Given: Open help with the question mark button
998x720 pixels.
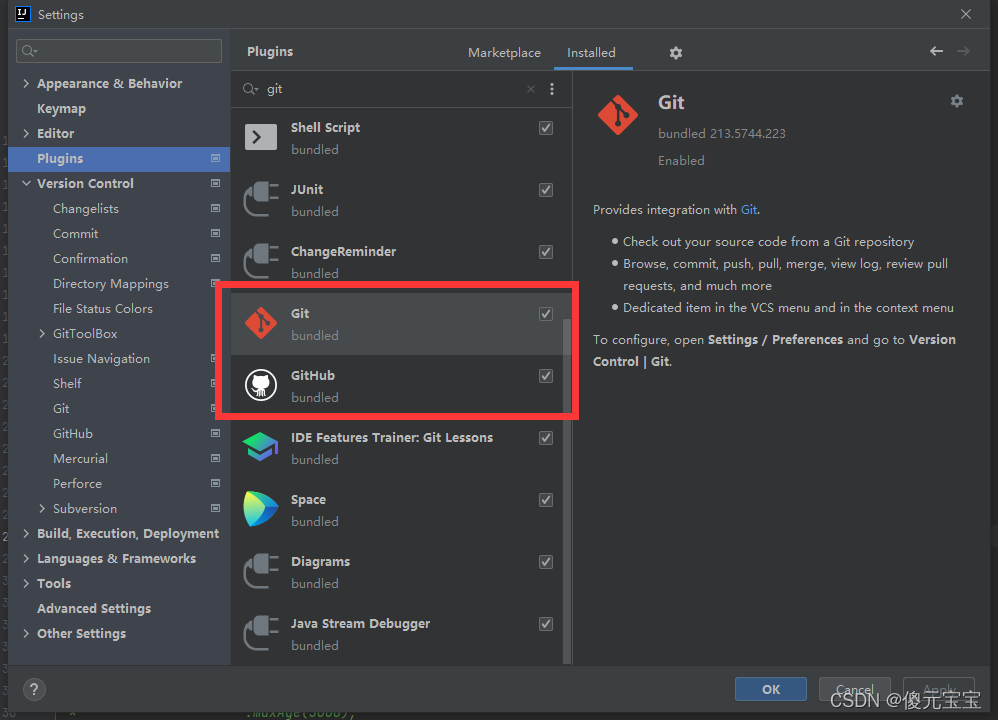Looking at the screenshot, I should coord(34,689).
